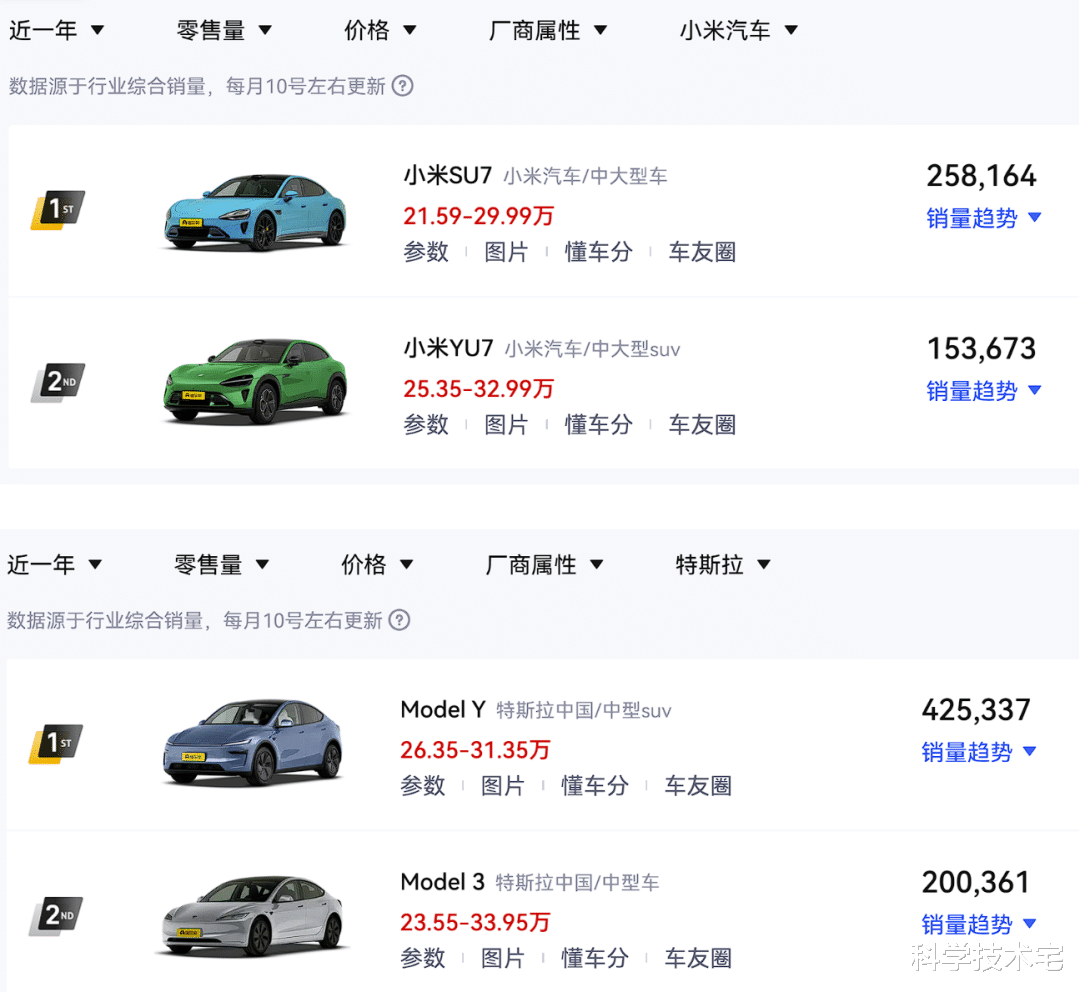
Task: Open 懂车分 for Model 3
Action: pos(595,958)
